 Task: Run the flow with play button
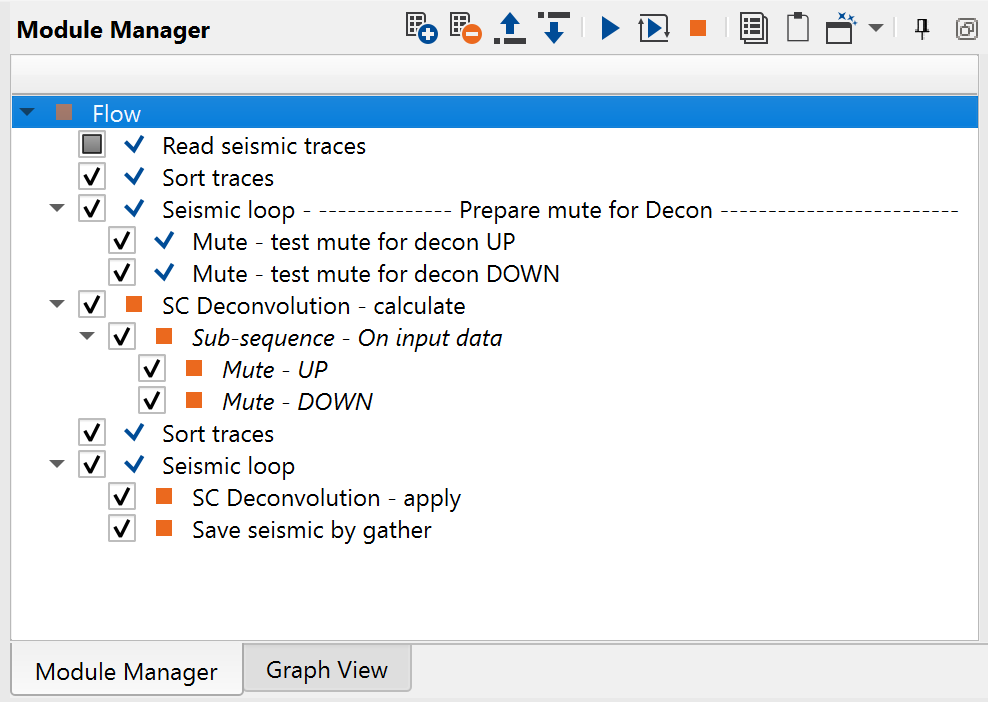pos(610,28)
